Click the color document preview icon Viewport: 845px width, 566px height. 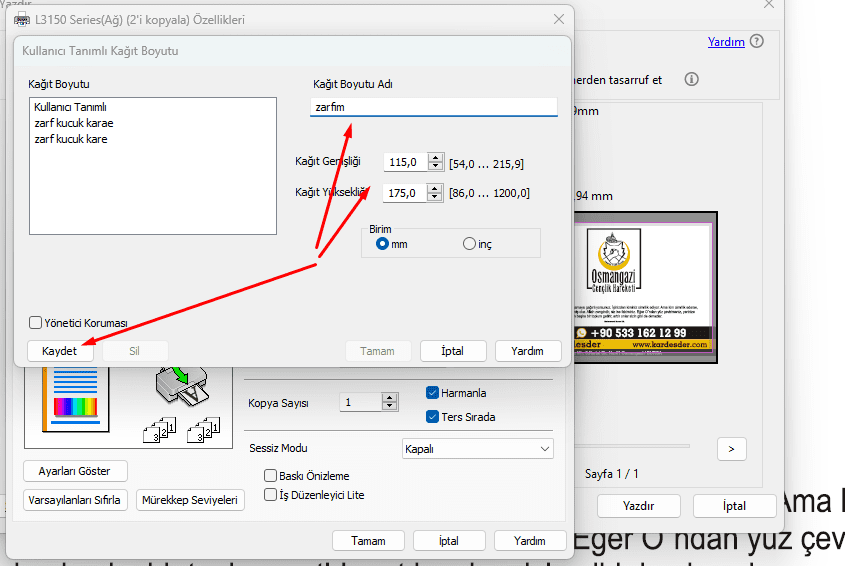pyautogui.click(x=75, y=399)
